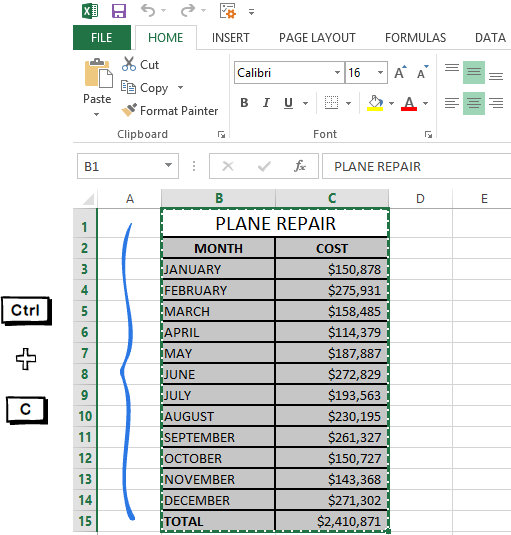Open the redo history dropdown arrow

click(204, 11)
